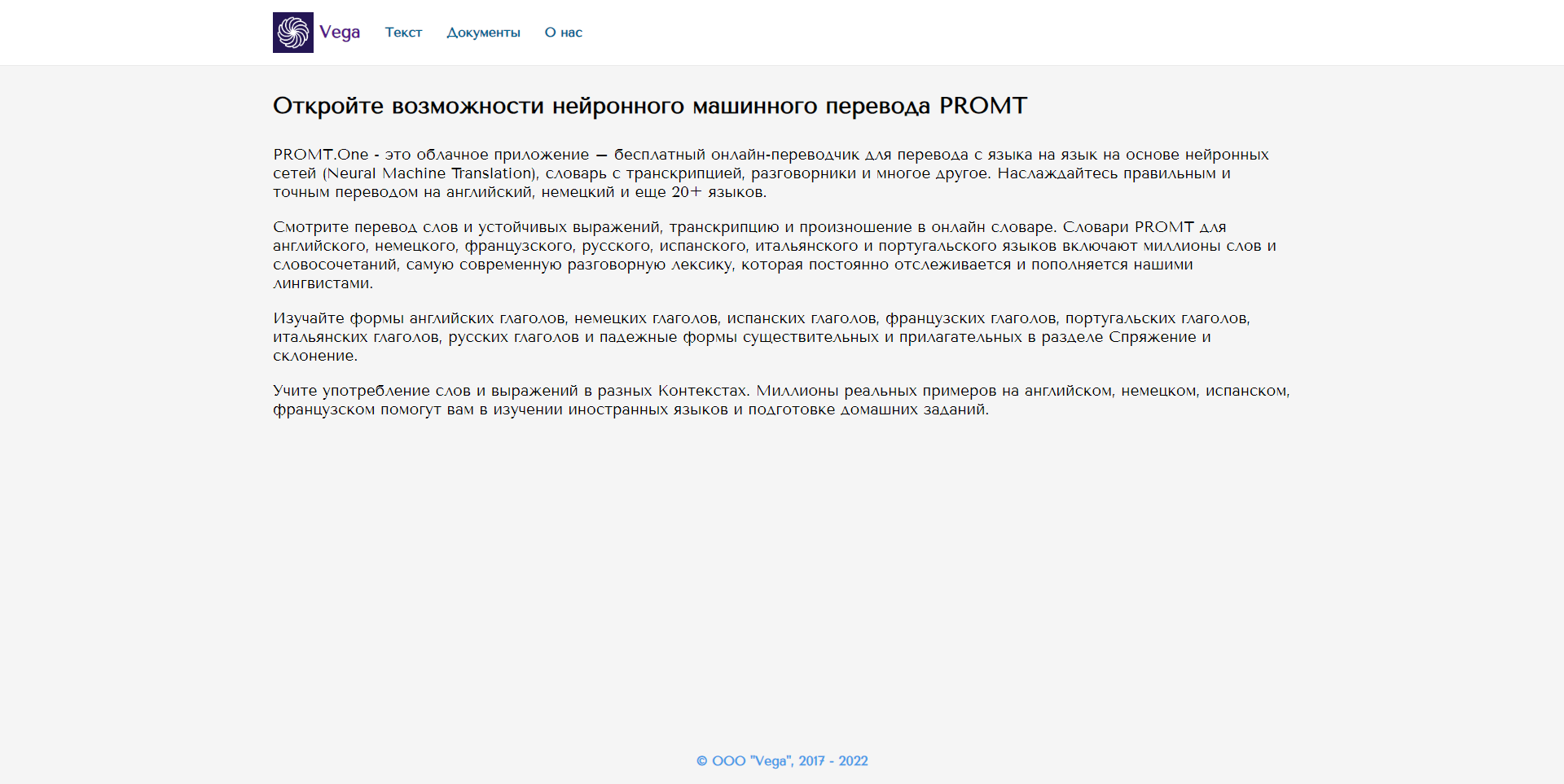1564x784 pixels.
Task: Open the Документы menu item
Action: click(483, 33)
